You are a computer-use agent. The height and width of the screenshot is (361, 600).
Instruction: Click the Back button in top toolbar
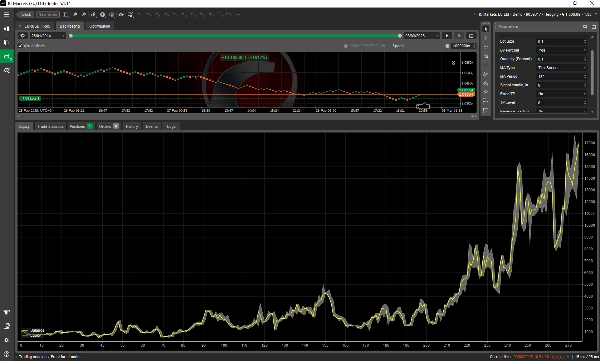click(26, 15)
